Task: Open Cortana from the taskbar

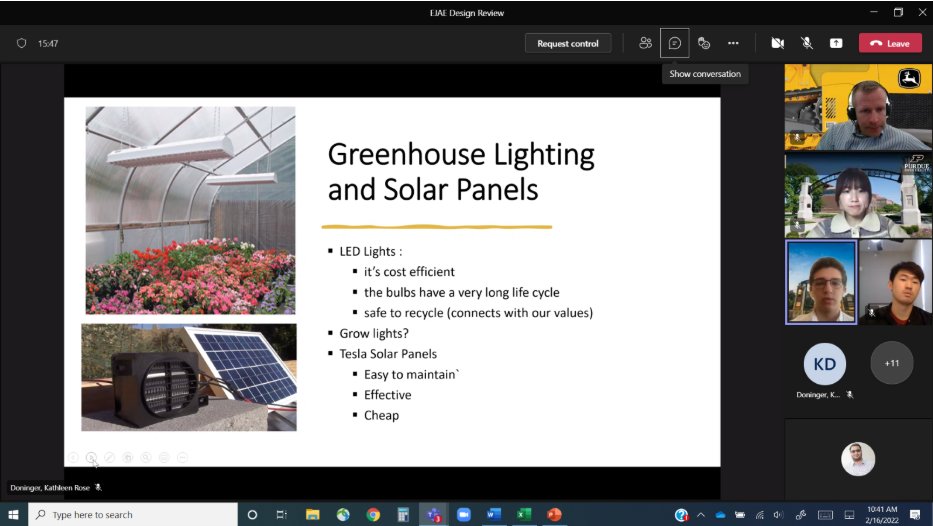Action: click(252, 515)
